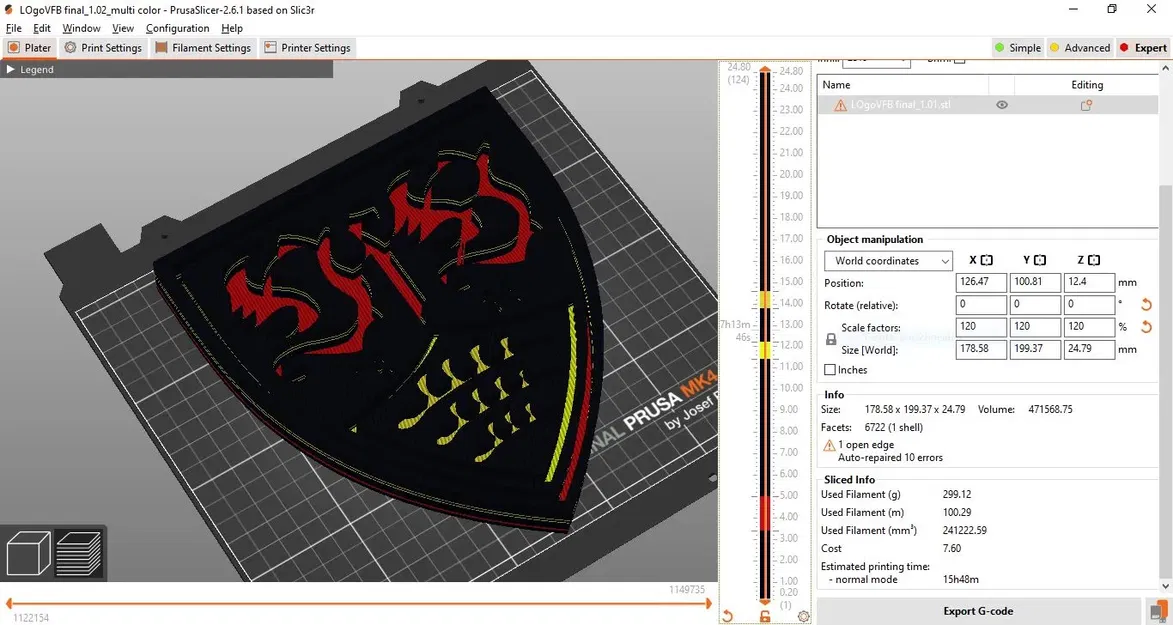The width and height of the screenshot is (1173, 625).
Task: Open the Edit menu
Action: coord(42,28)
